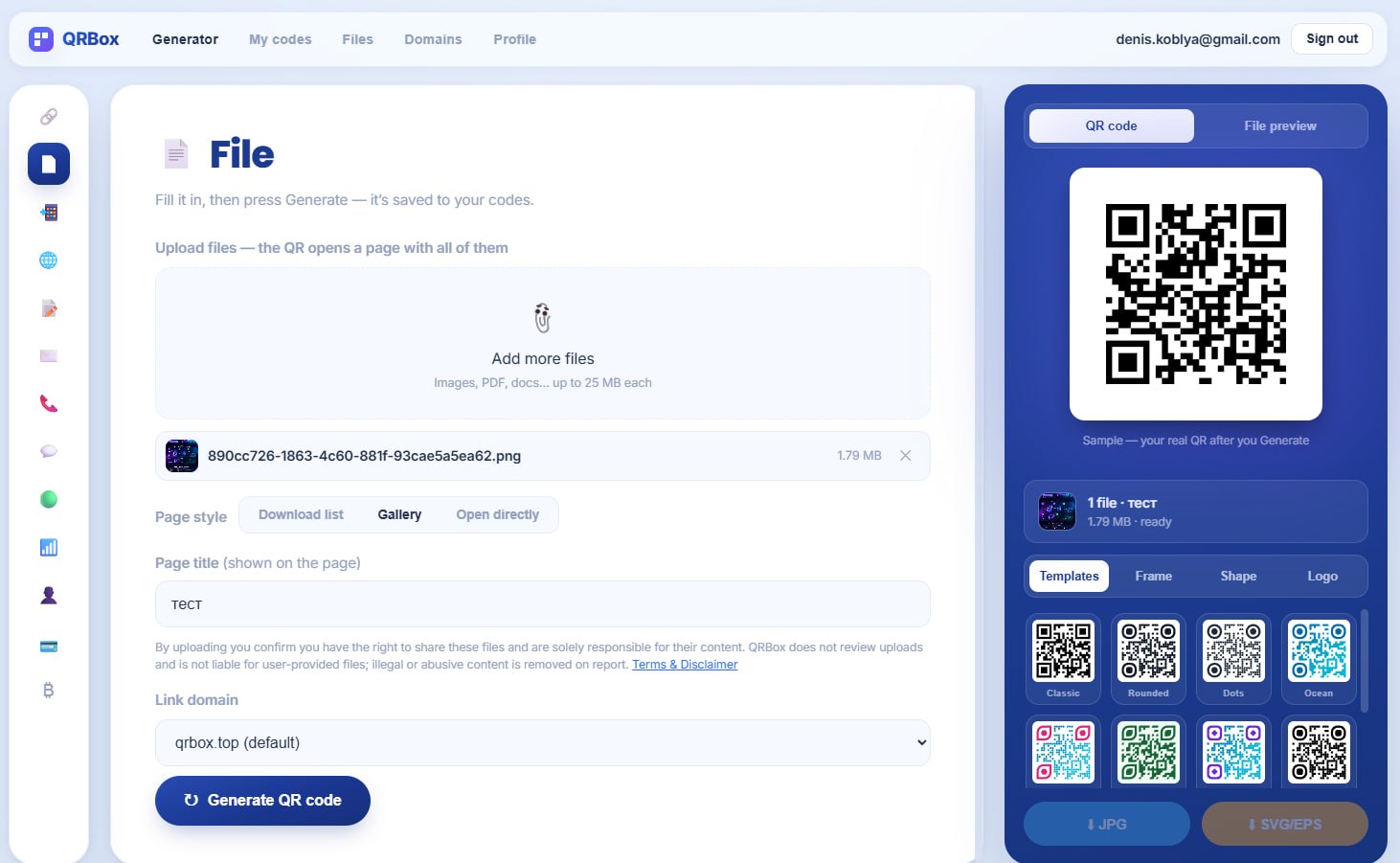
Task: Pick the black circular-eye template in second row
Action: coord(1319,752)
